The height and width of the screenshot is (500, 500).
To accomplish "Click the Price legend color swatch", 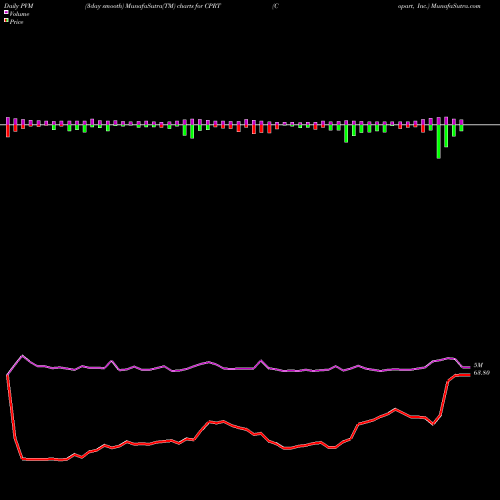I will pyautogui.click(x=6, y=21).
